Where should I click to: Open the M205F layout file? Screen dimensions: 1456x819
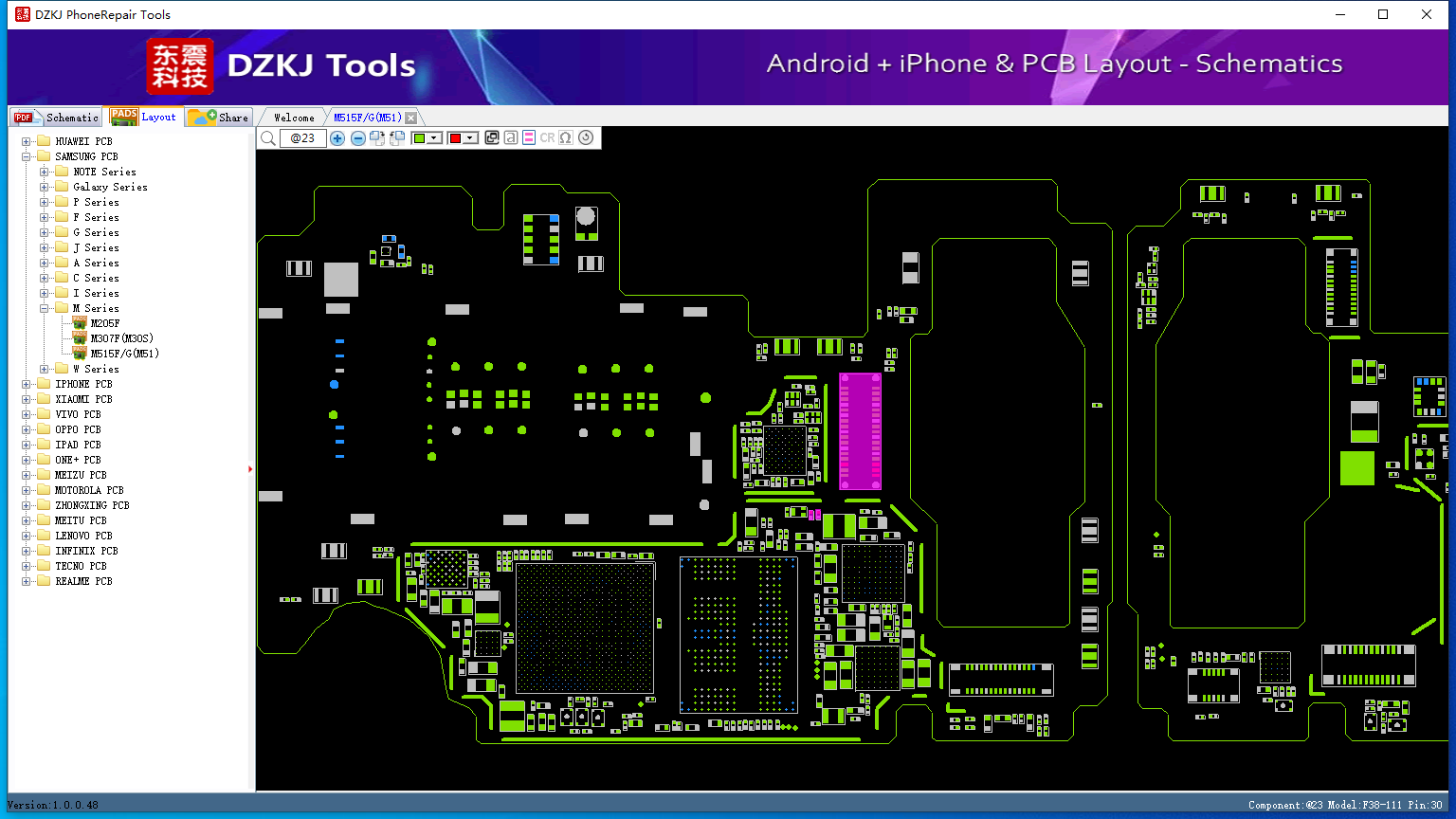pos(105,323)
